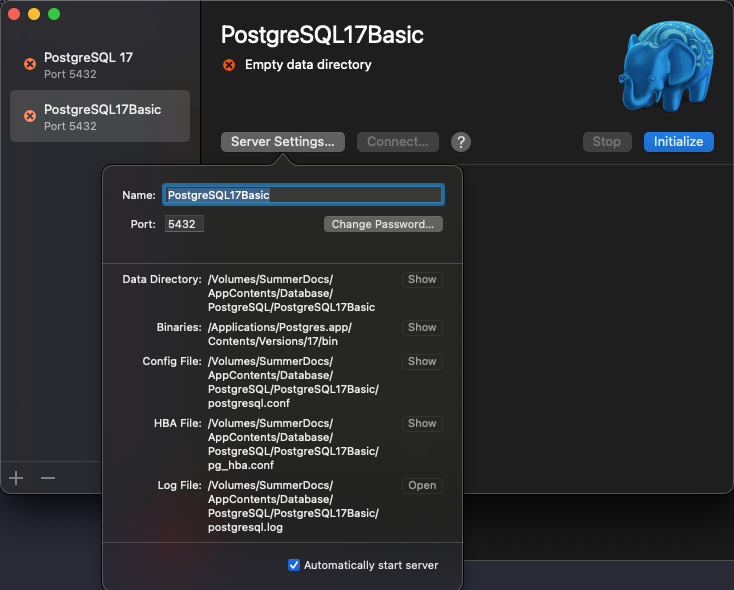The image size is (734, 590).
Task: Select PostgreSQL 17 server in sidebar
Action: click(100, 65)
